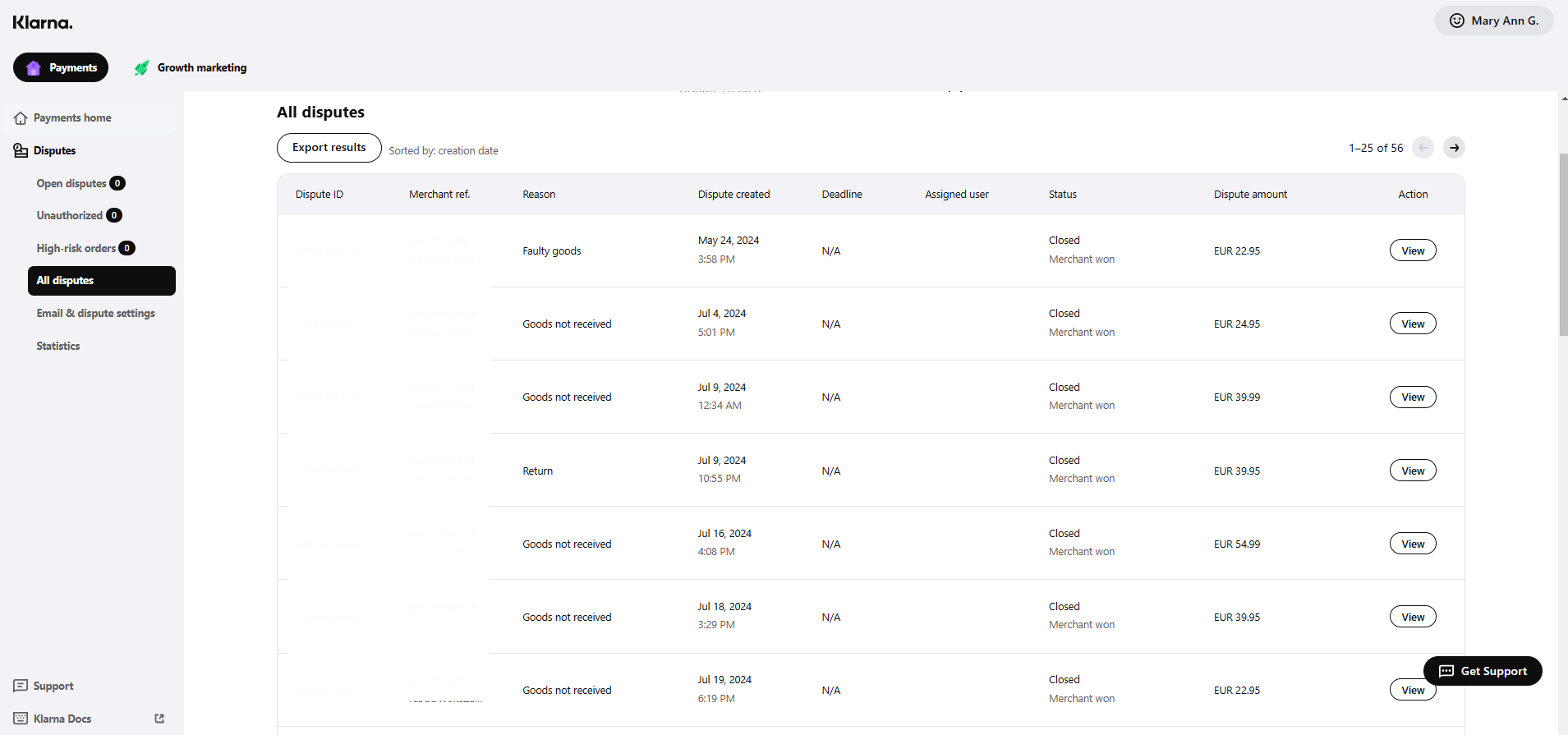Click the Disputes section icon
The image size is (1568, 735).
point(21,150)
